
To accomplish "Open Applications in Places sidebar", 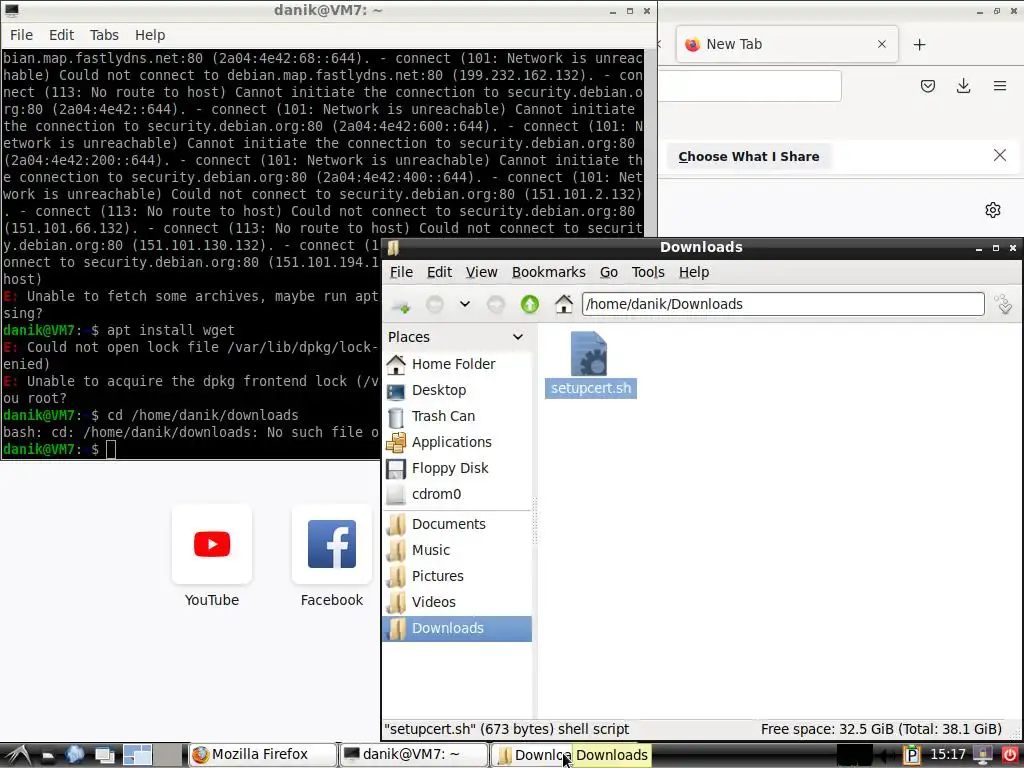I will [x=457, y=442].
